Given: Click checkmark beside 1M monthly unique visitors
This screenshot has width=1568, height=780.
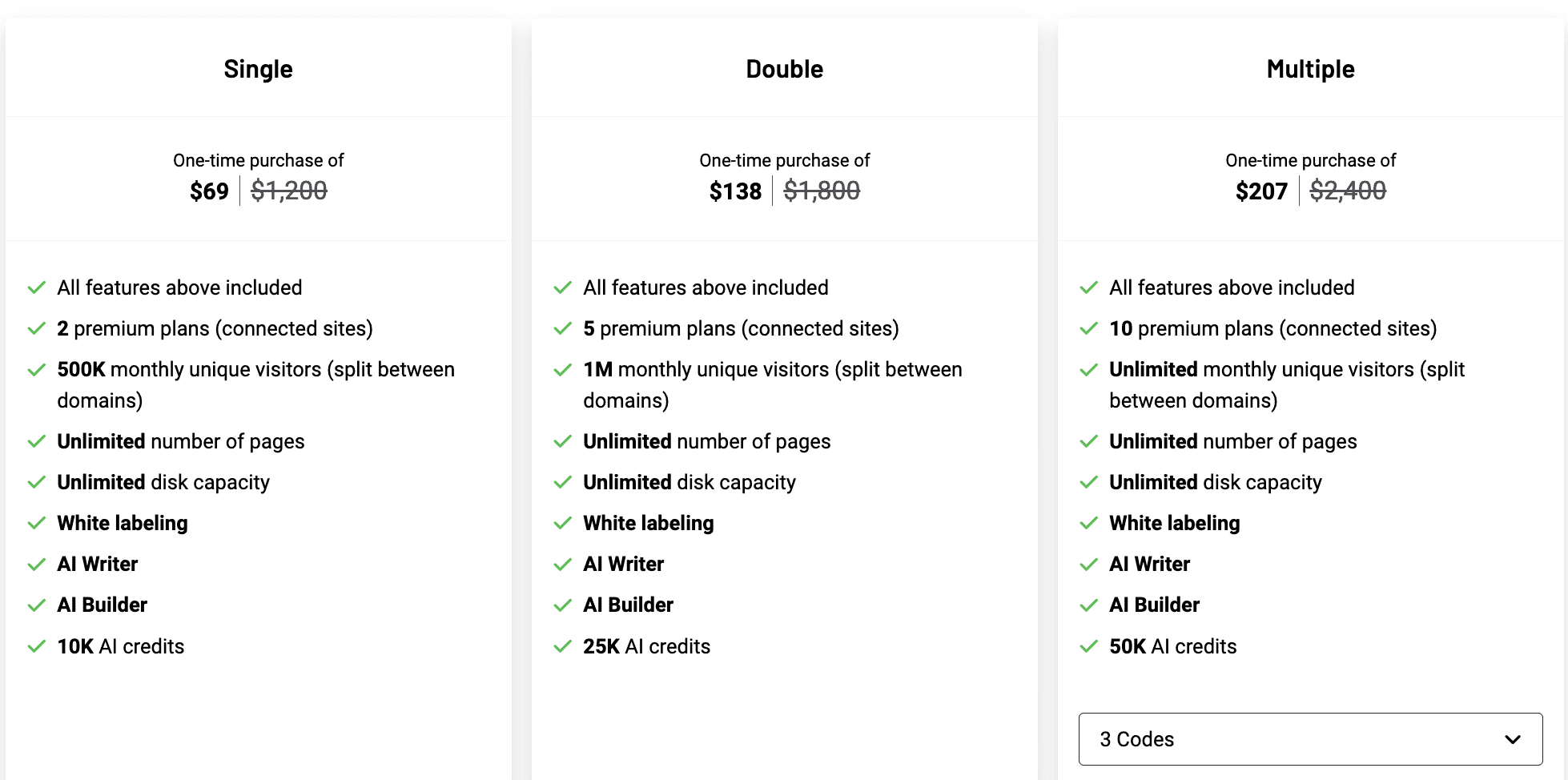Looking at the screenshot, I should coord(563,370).
